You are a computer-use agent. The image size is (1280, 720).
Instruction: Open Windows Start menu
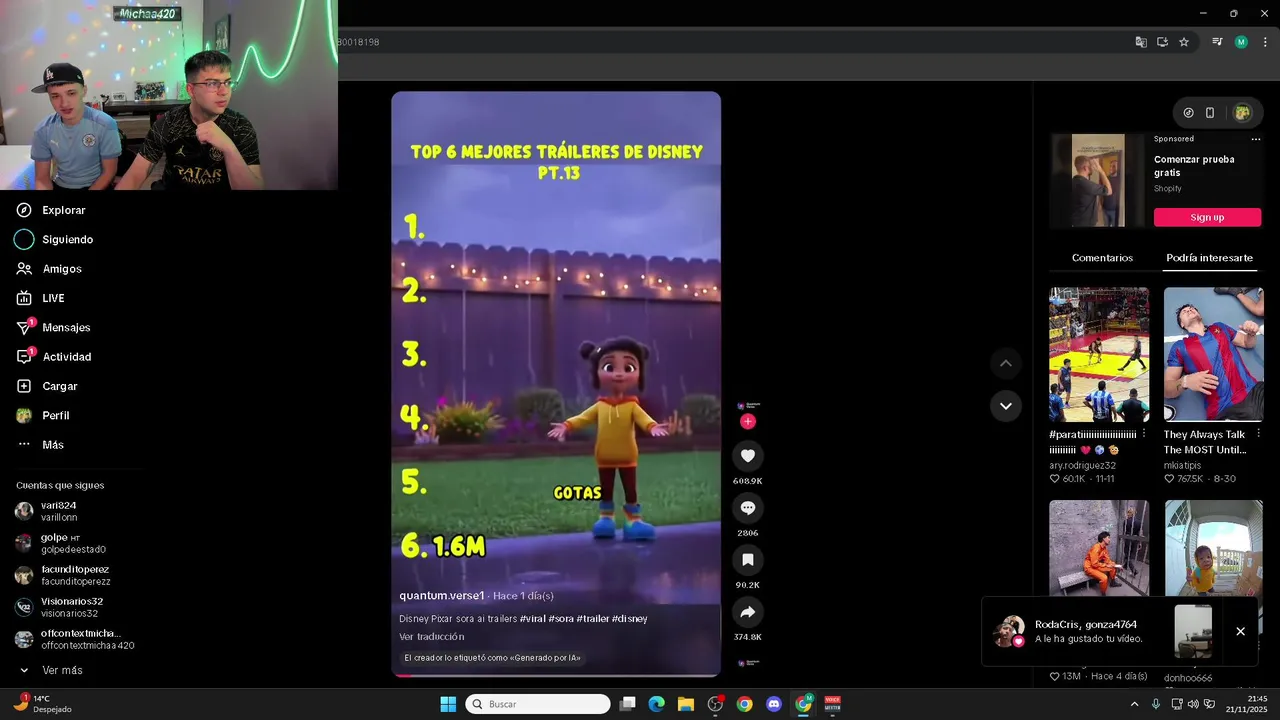click(448, 704)
